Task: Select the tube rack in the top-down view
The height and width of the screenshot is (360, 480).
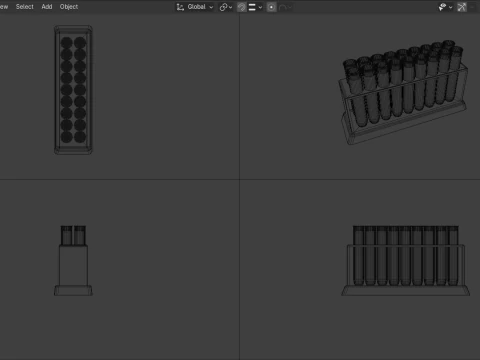Action: tap(73, 90)
